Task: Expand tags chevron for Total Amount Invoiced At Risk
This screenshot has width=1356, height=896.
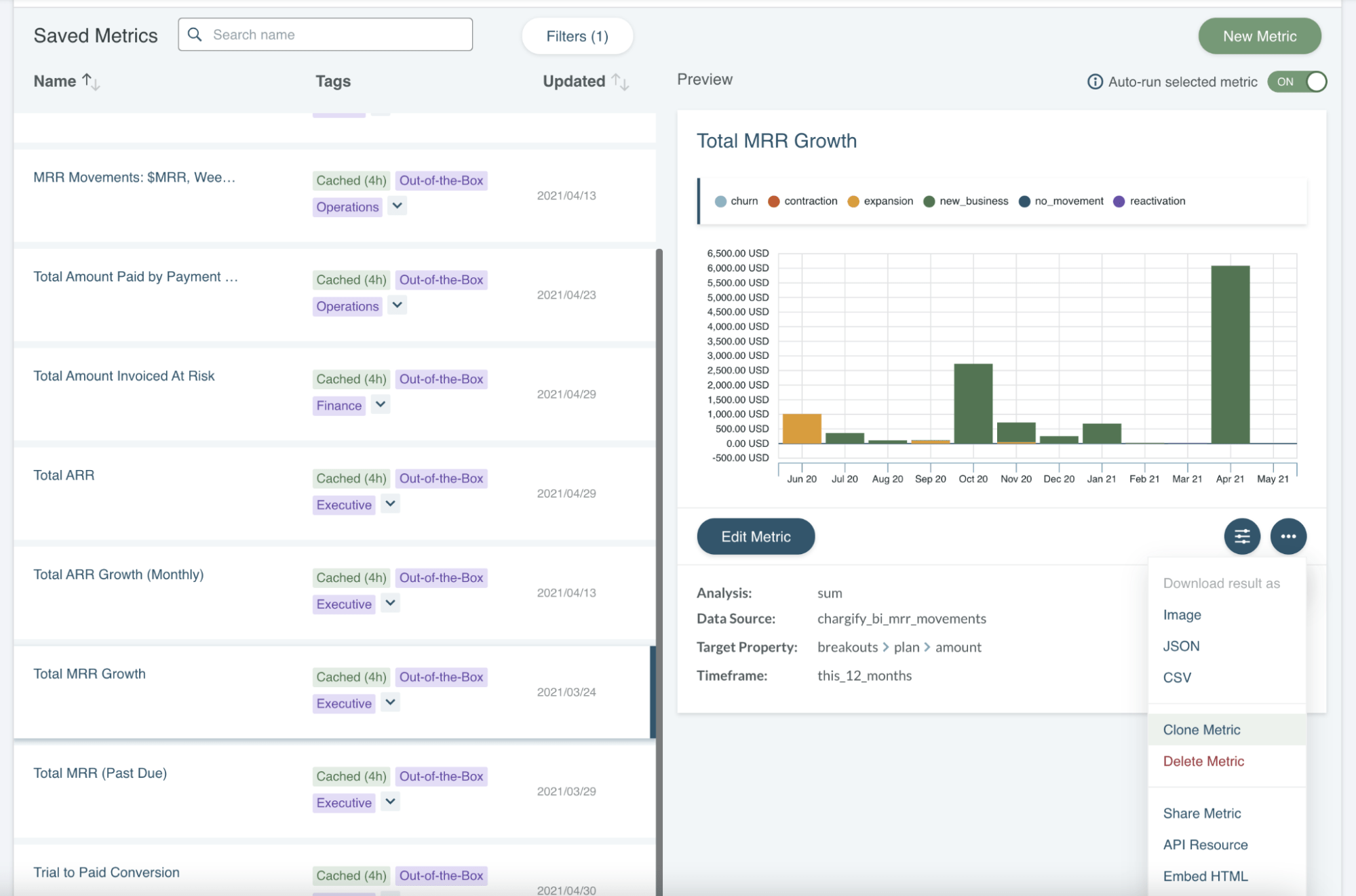Action: [x=381, y=405]
